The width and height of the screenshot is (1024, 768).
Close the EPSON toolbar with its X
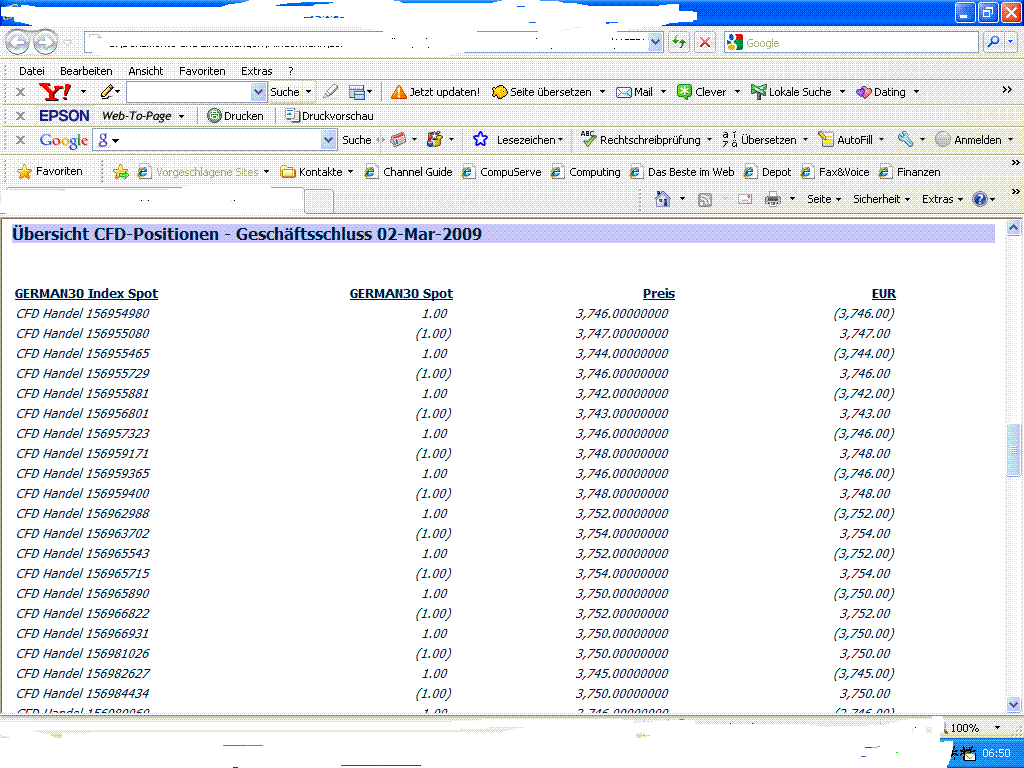[x=20, y=116]
